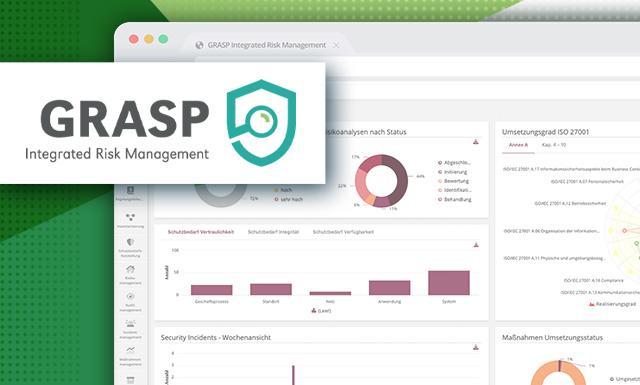640x385 pixels.
Task: Click the tall Security Incidents bar
Action: pyautogui.click(x=293, y=375)
